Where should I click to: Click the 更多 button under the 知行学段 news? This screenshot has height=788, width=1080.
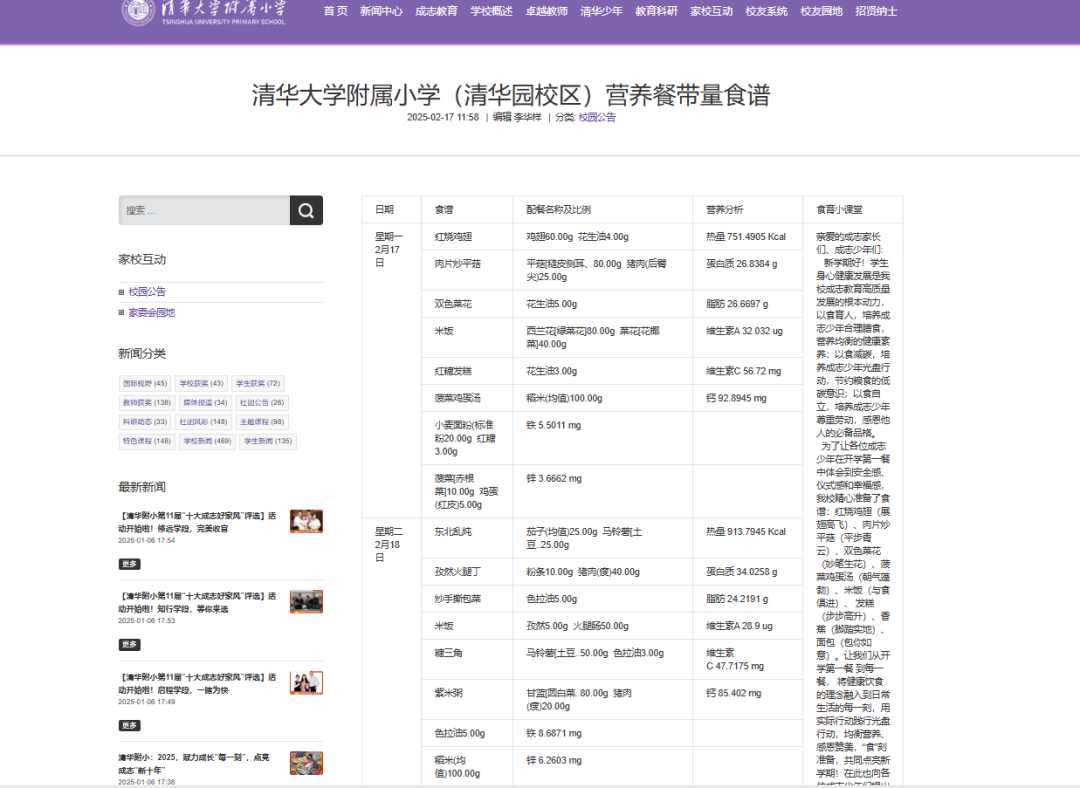coord(129,645)
